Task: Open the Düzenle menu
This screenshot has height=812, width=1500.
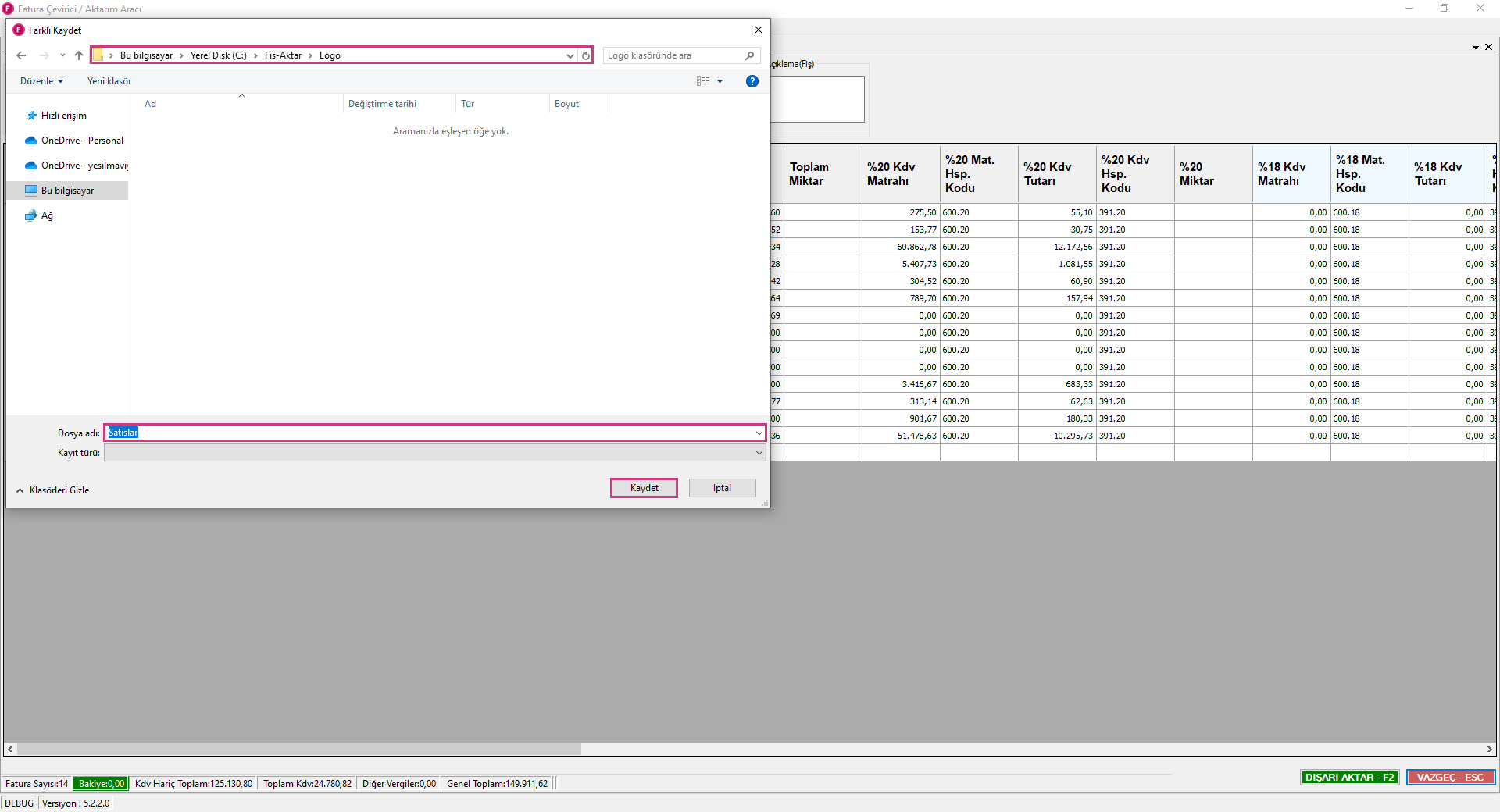Action: 41,81
